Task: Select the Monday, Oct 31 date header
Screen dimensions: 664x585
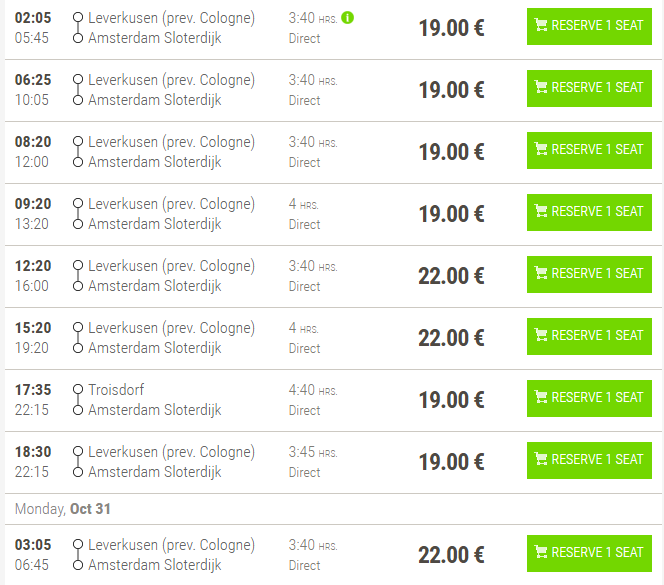Action: click(63, 509)
